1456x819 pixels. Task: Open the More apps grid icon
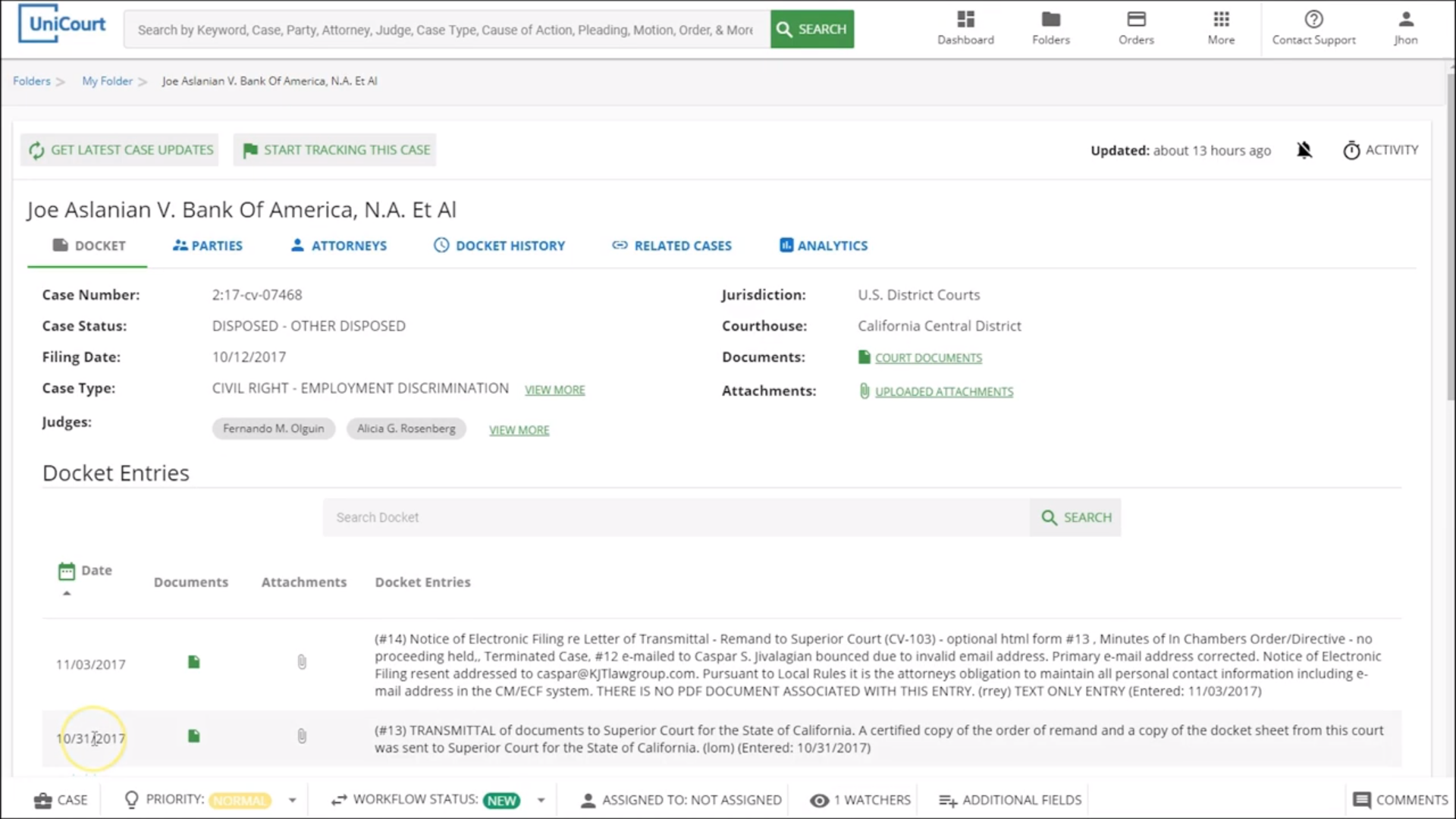coord(1221,20)
